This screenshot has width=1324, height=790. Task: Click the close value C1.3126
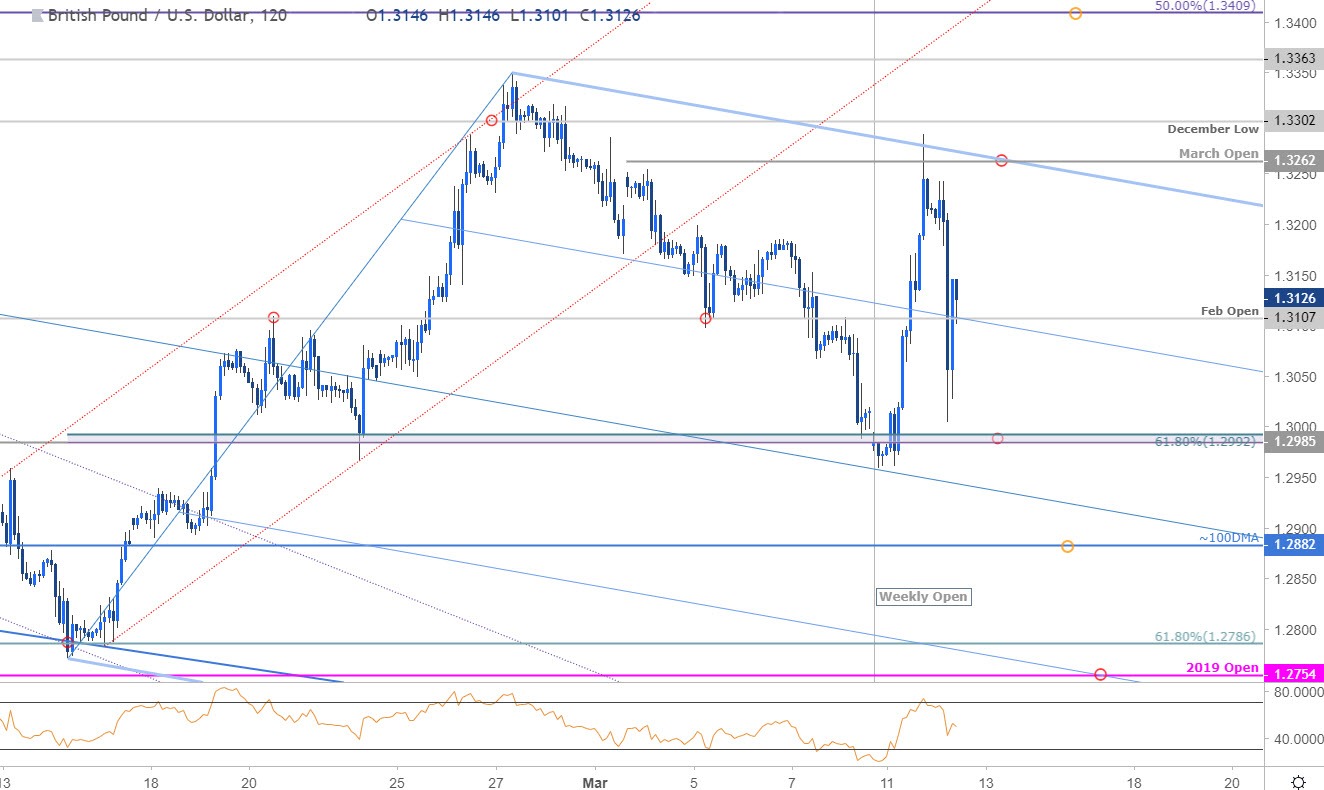pos(608,15)
